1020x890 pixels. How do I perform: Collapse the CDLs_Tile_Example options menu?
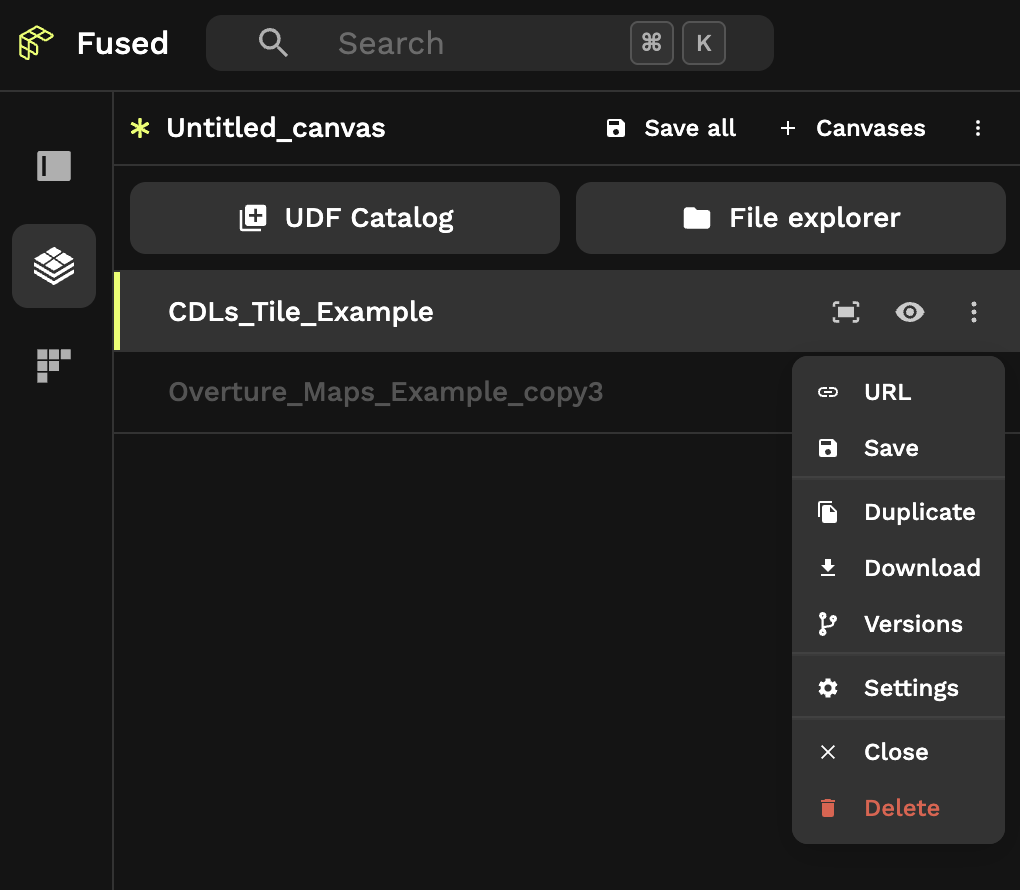(974, 312)
